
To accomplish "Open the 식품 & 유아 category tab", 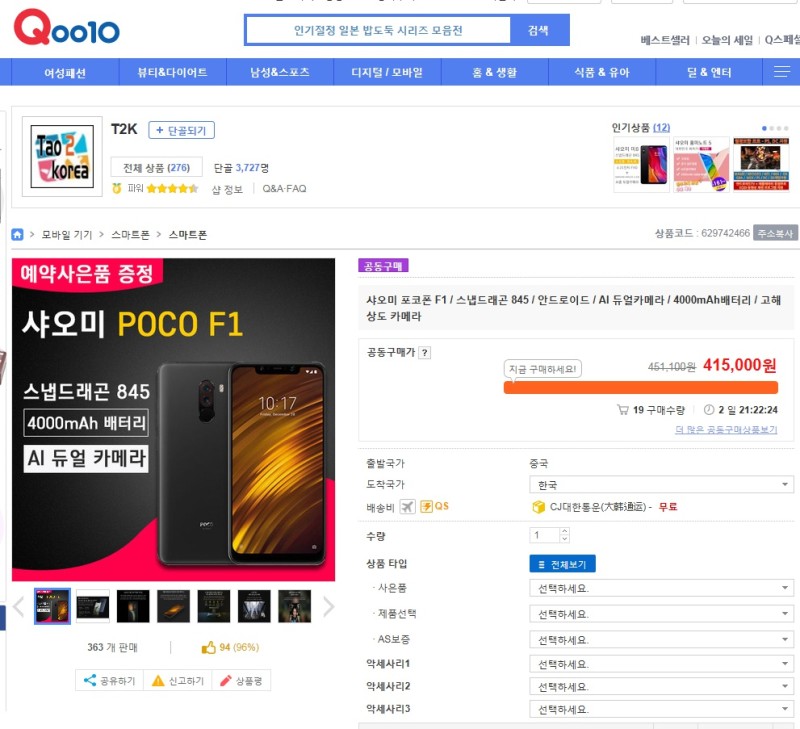I will tap(602, 72).
